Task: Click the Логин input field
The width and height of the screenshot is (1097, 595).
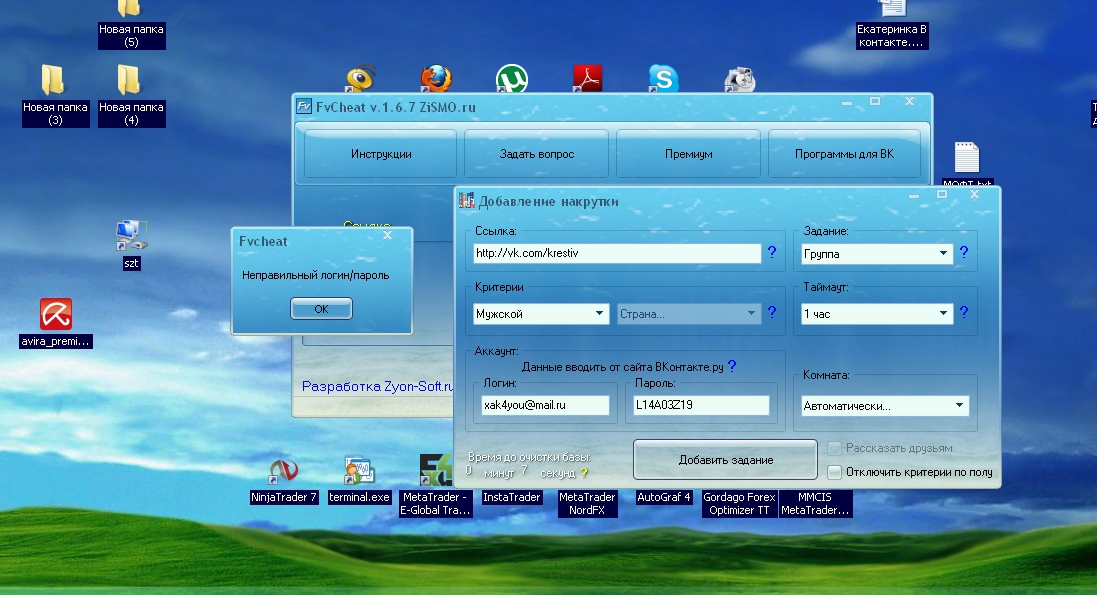Action: tap(545, 405)
